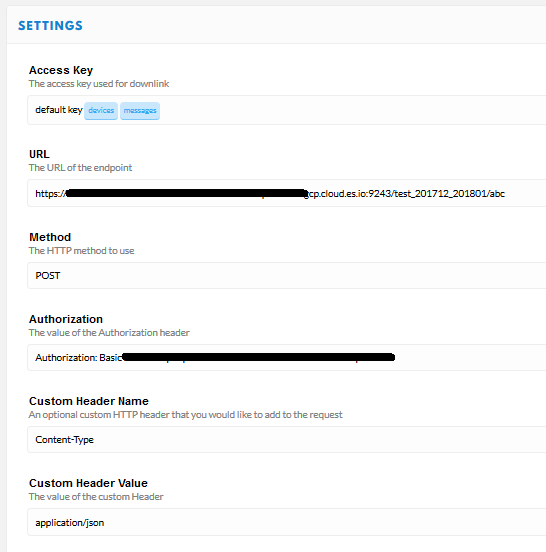546x552 pixels.
Task: Focus the Custom Header Name field containing Content-Type
Action: [x=287, y=439]
